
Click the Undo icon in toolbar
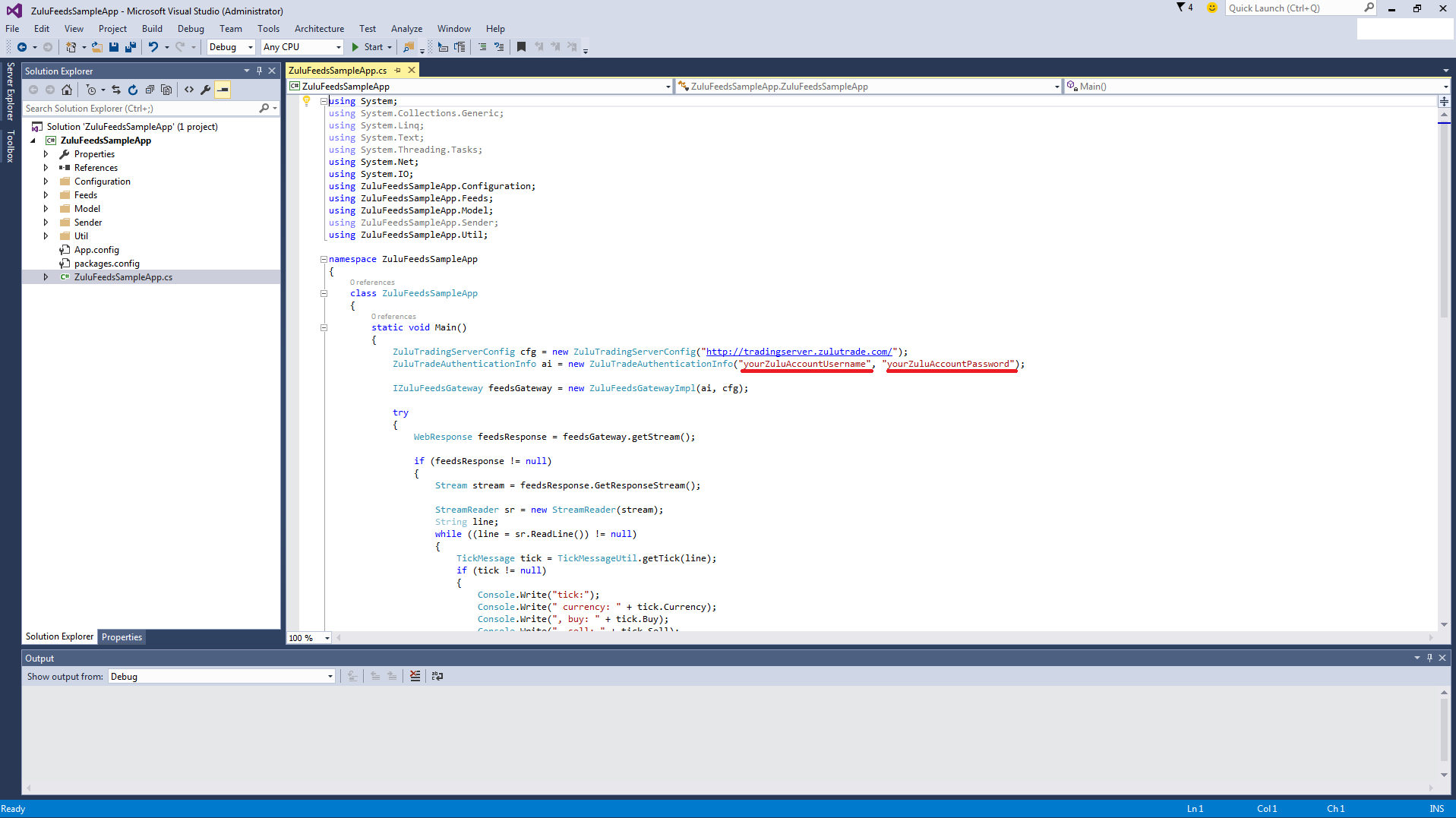click(153, 47)
